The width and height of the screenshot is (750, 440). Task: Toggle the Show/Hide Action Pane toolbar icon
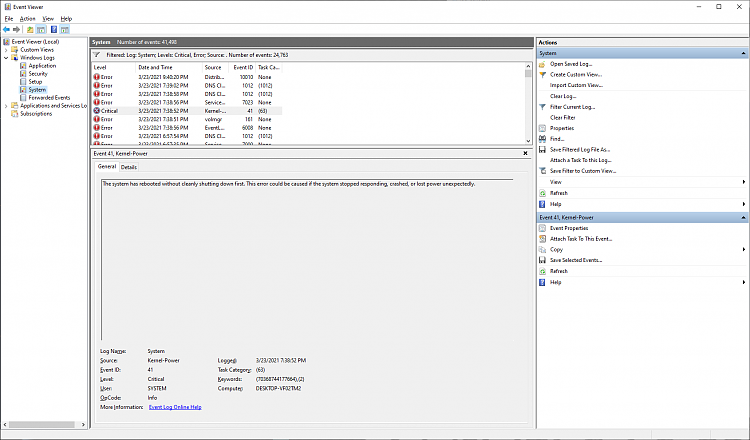click(65, 30)
